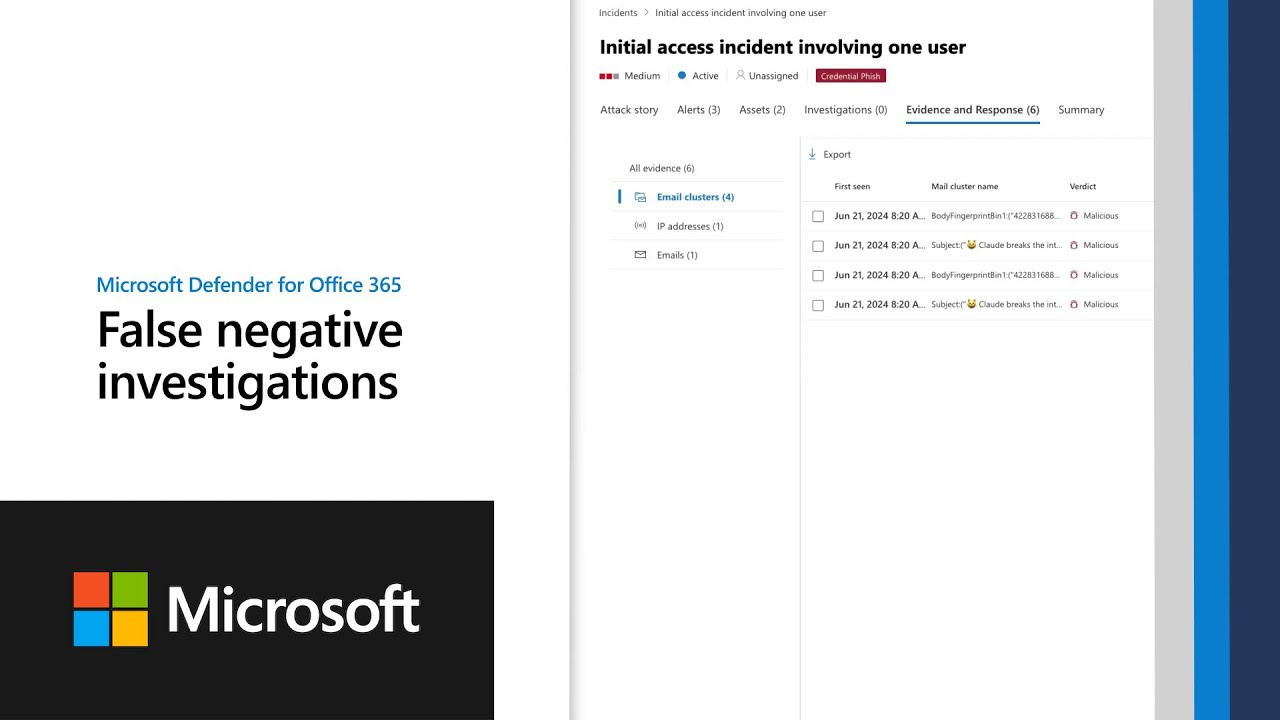The image size is (1280, 720).
Task: Click the Export download arrow icon
Action: pyautogui.click(x=812, y=154)
